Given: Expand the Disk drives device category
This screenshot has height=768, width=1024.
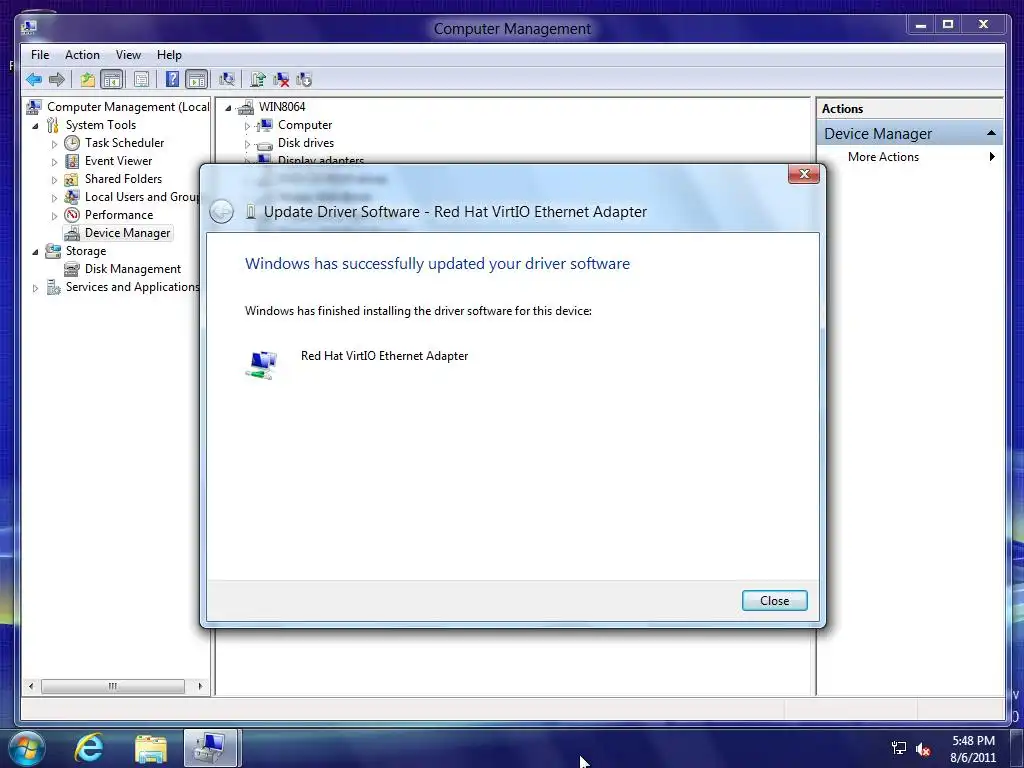Looking at the screenshot, I should [x=247, y=144].
